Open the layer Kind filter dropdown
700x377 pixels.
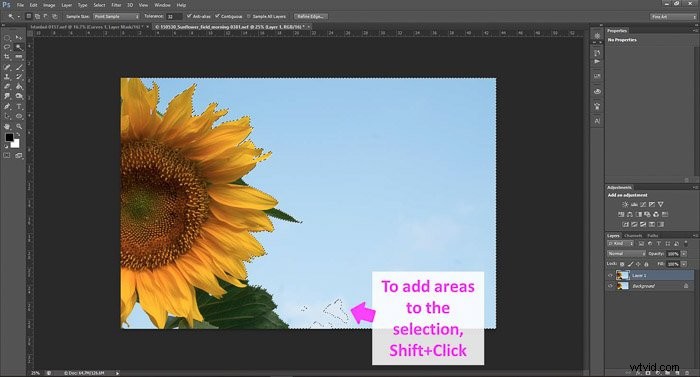[x=621, y=243]
